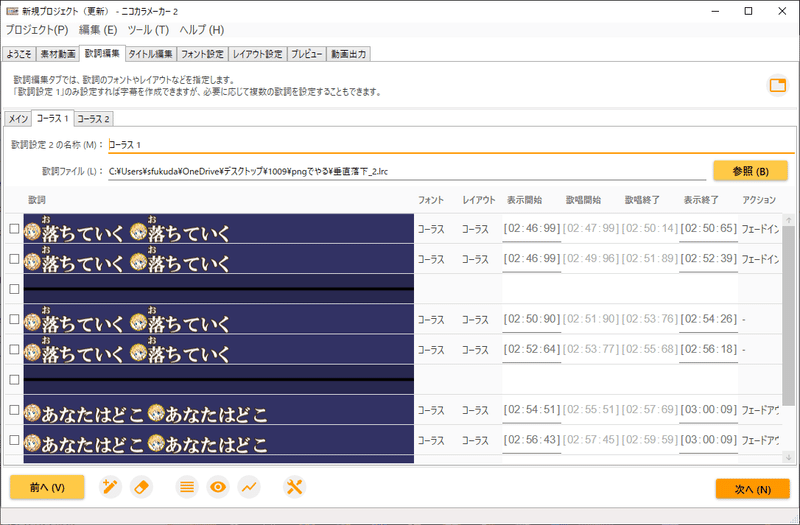This screenshot has width=800, height=525.
Task: Click the lyrics setting name field コーラス 1
Action: pyautogui.click(x=451, y=145)
